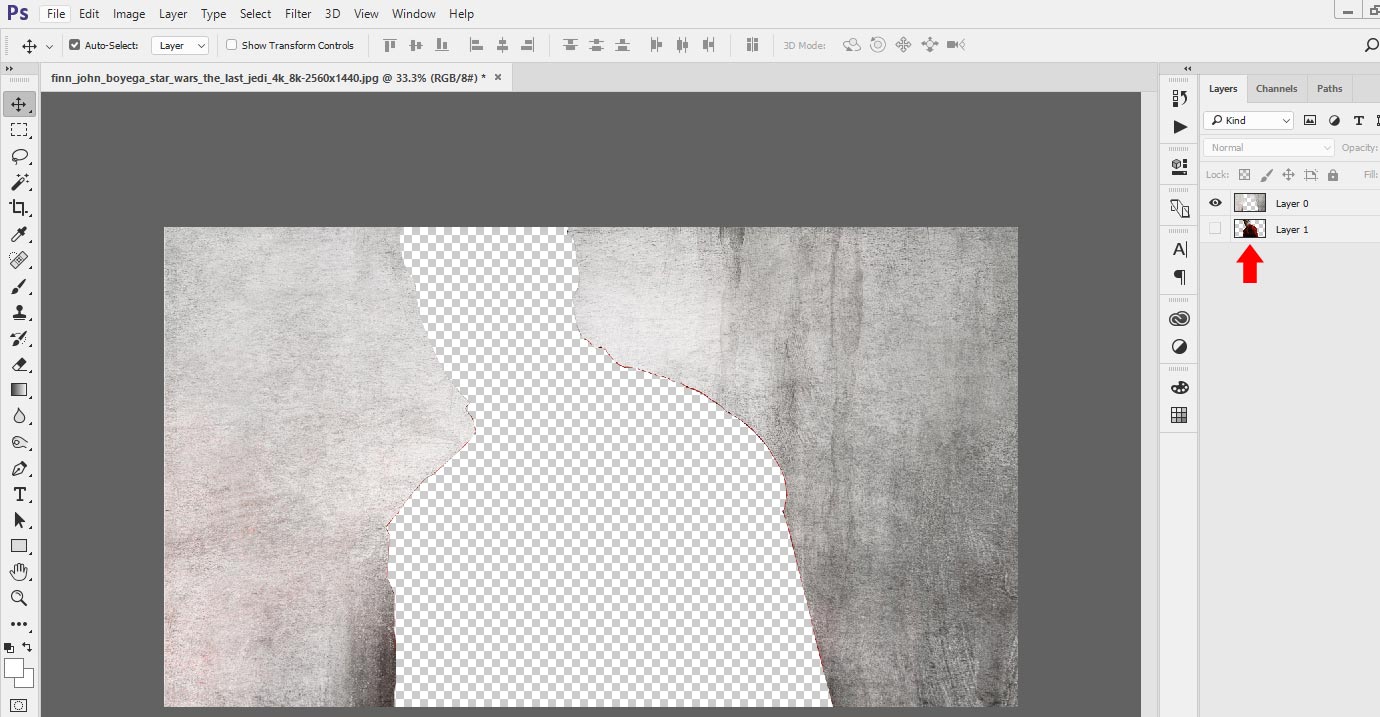Show Layer 1 via its visibility box
The height and width of the screenshot is (717, 1380).
(1215, 229)
